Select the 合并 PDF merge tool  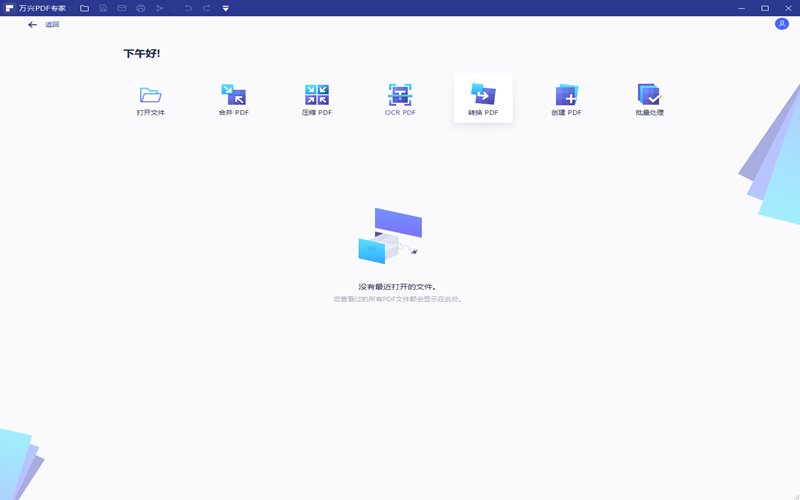pyautogui.click(x=233, y=96)
